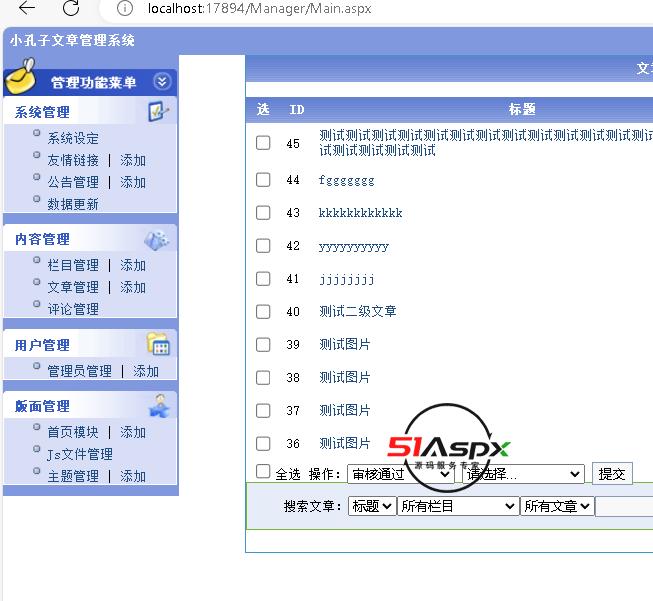Check the box for article 40
Viewport: 653px width, 601px height.
(x=263, y=312)
